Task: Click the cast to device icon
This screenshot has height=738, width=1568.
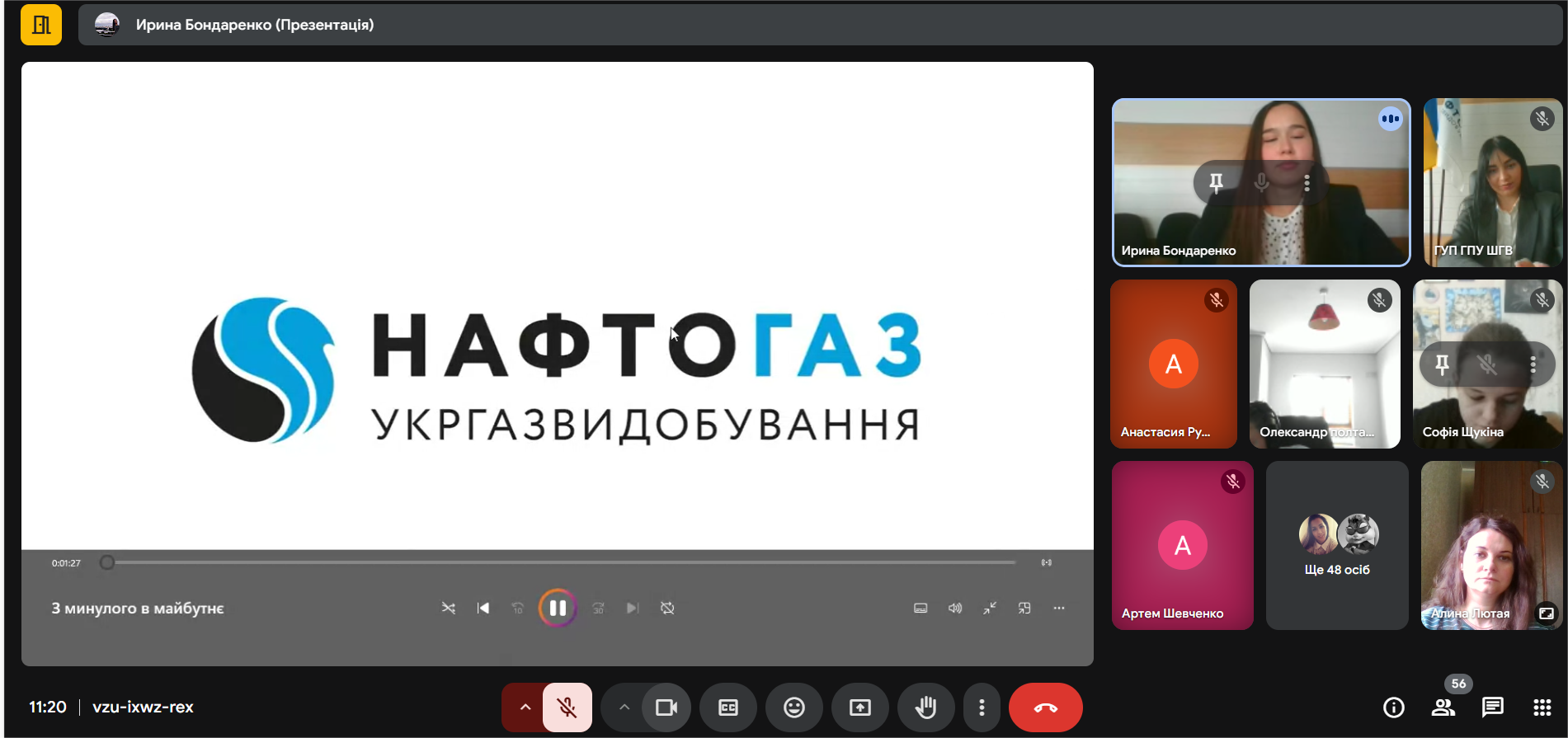Action: (1046, 562)
